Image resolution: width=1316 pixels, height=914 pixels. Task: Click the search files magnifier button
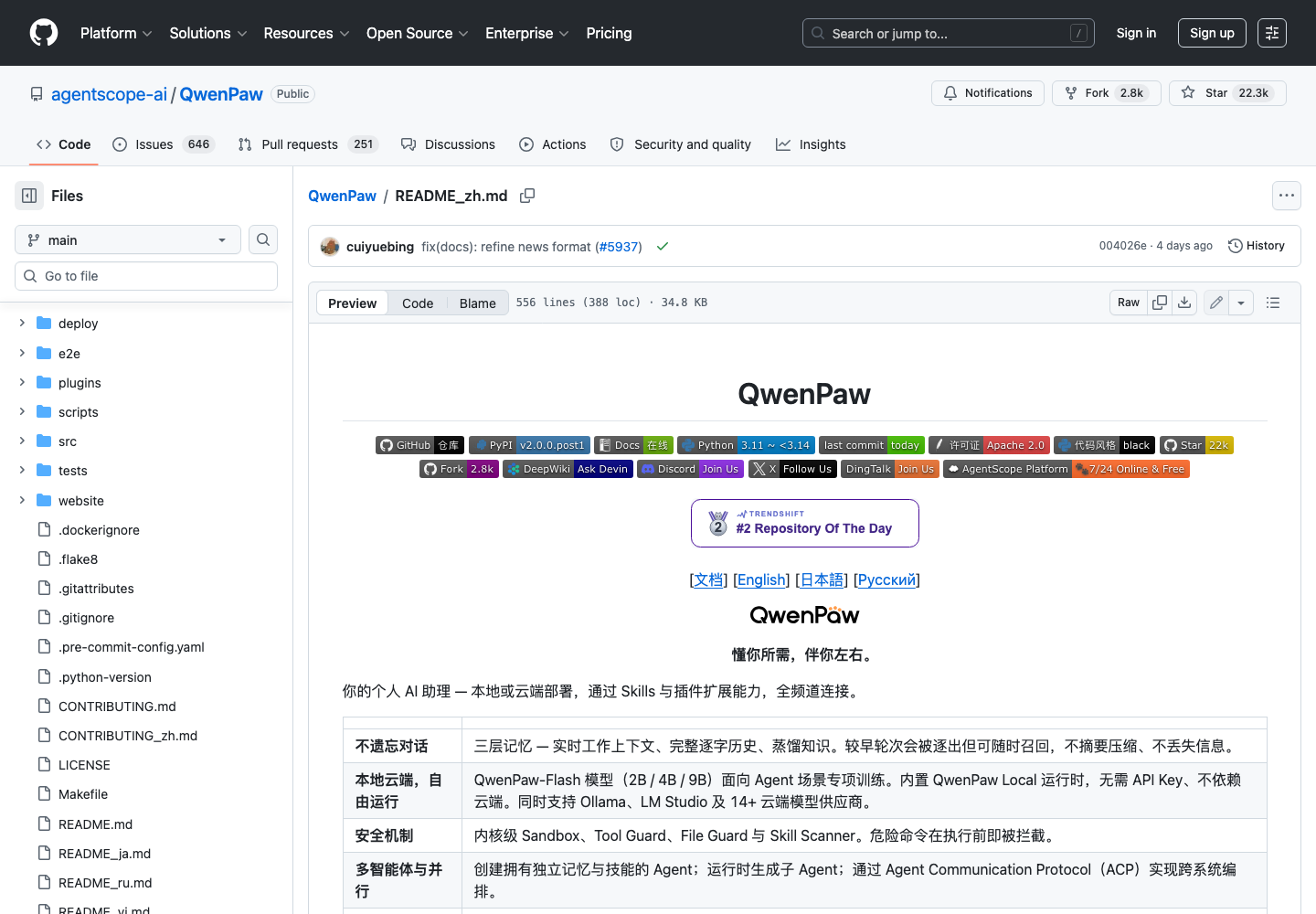[263, 239]
